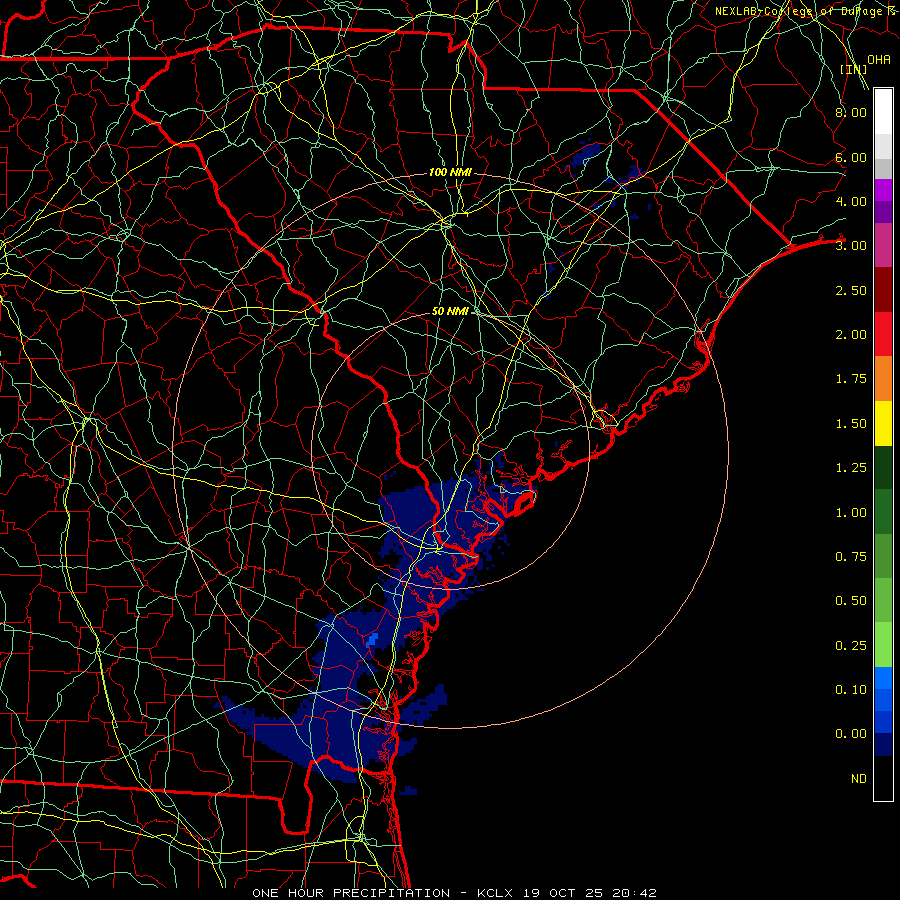
Task: Click the 2.50 legend value label
Action: coord(851,290)
